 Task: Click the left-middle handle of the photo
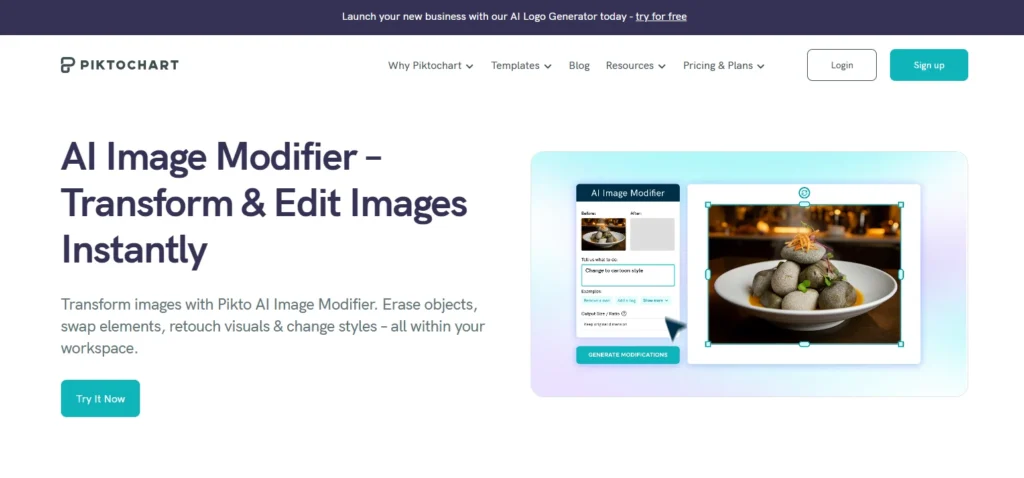tap(709, 274)
